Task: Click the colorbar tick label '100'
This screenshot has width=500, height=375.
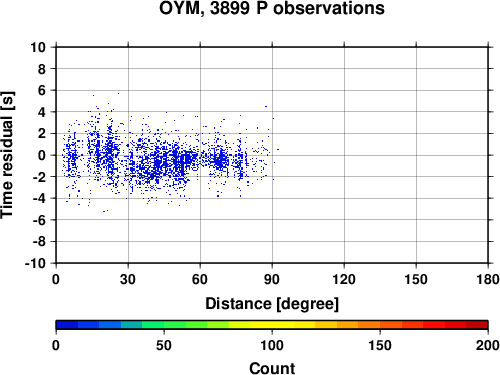Action: [272, 345]
